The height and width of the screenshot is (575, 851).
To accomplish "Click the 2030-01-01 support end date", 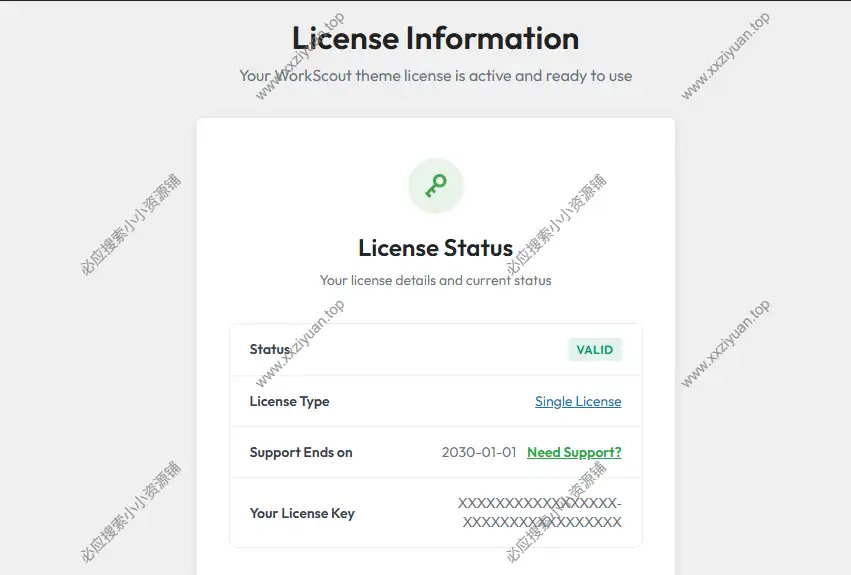I will click(479, 452).
